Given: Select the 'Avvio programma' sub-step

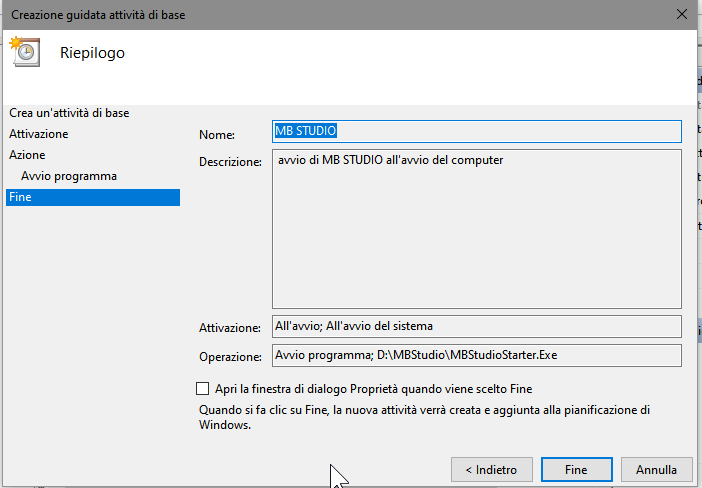Looking at the screenshot, I should (68, 176).
